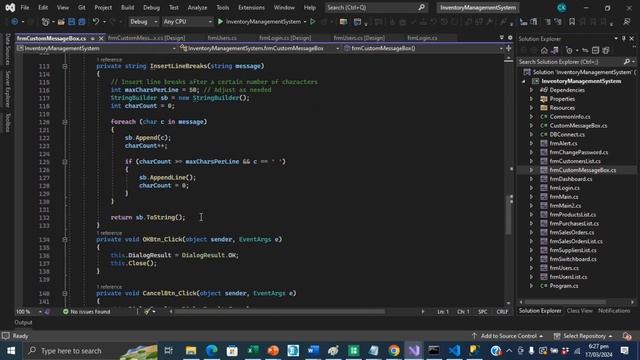640x360 pixels.
Task: Open Google Chrome from the taskbar
Action: click(394, 351)
